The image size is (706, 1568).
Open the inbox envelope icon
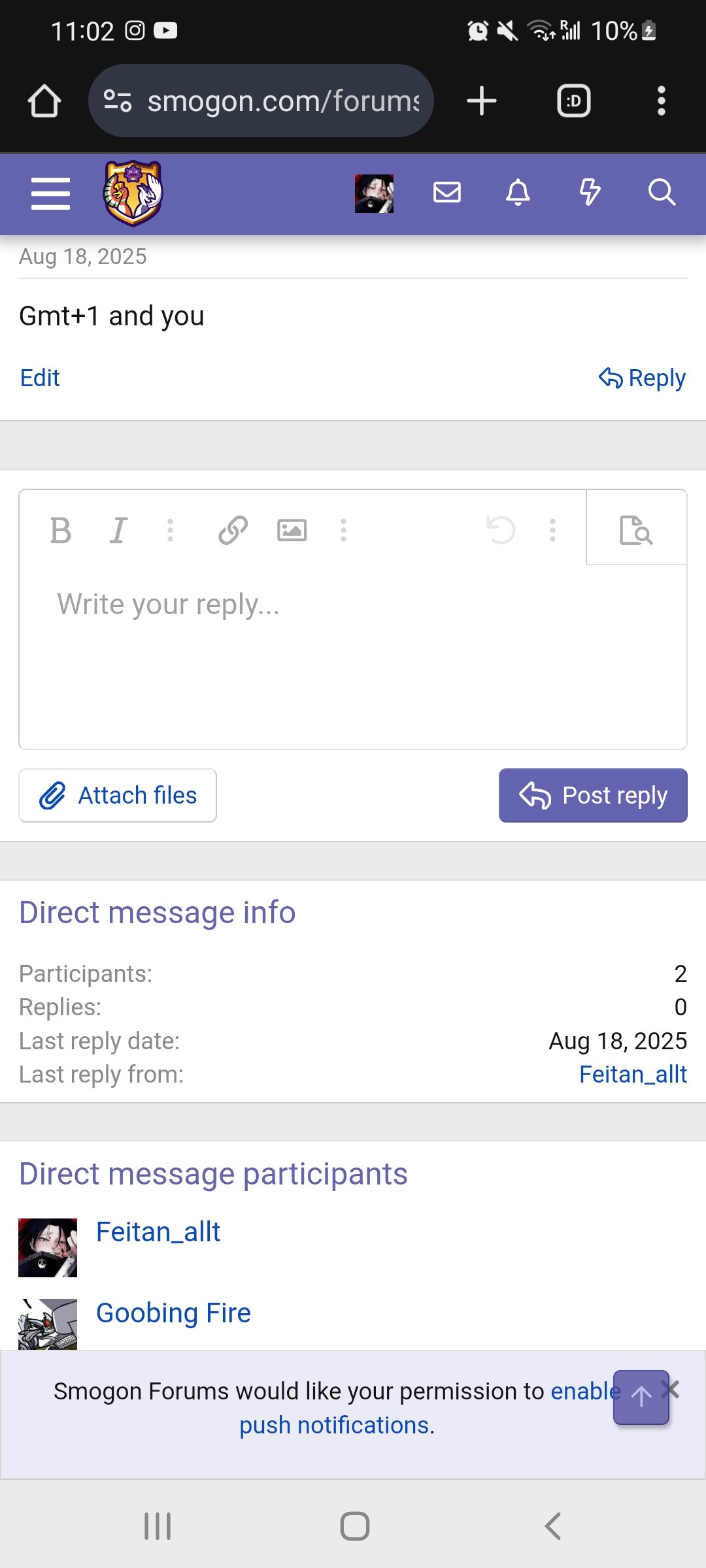447,193
